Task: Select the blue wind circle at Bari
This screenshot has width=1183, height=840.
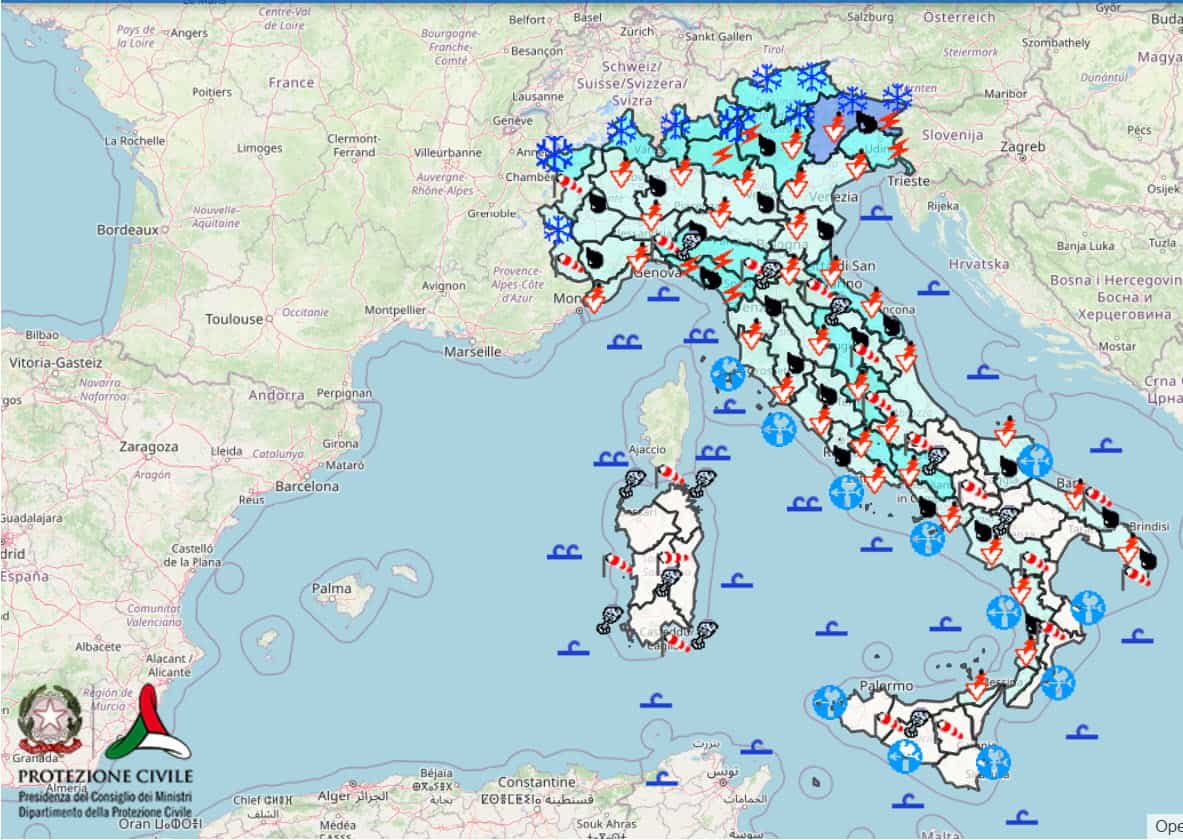Action: tap(1034, 460)
